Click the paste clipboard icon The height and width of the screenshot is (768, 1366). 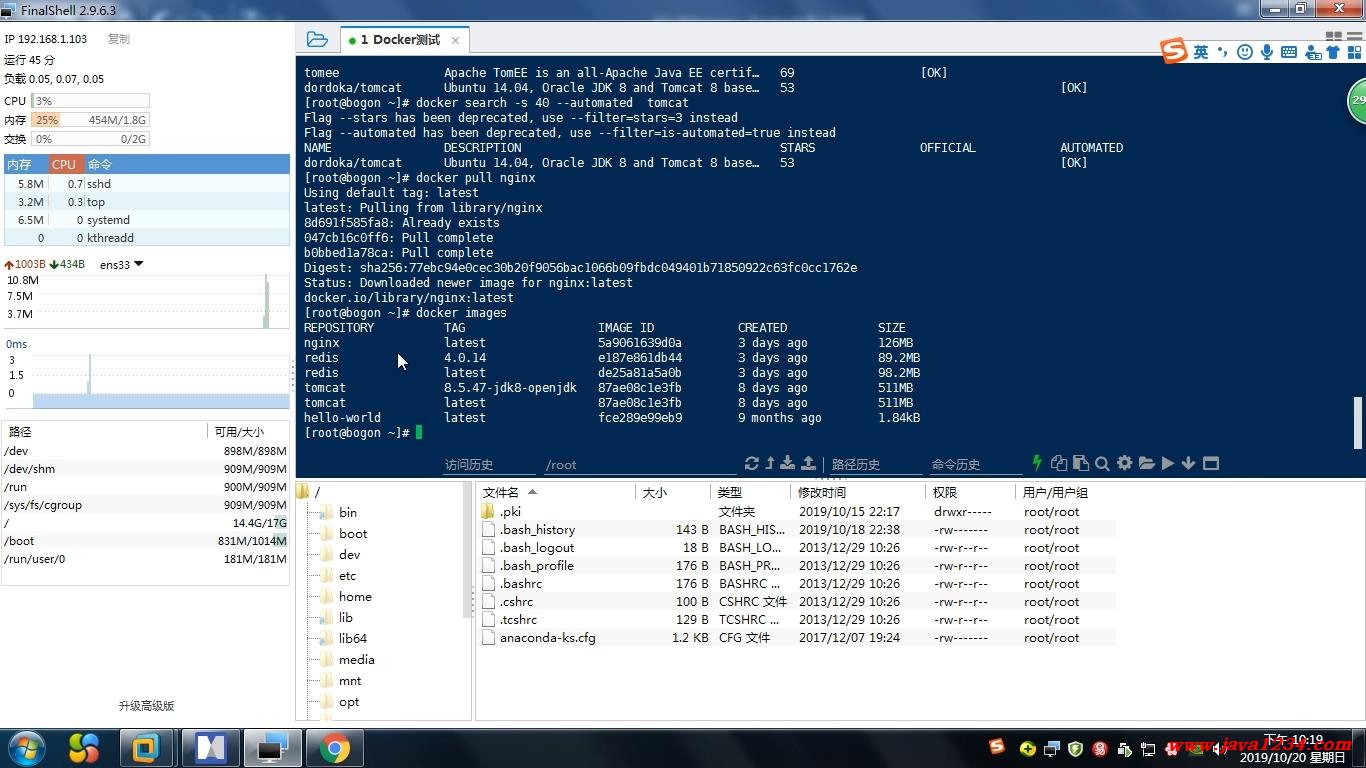pos(1080,463)
